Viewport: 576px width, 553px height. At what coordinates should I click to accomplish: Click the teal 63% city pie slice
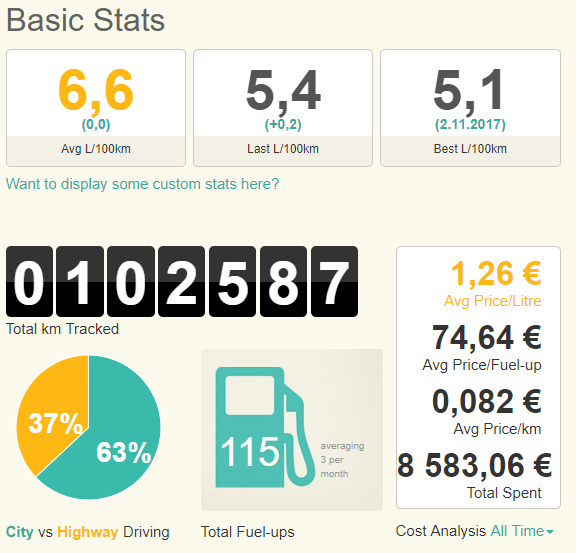[110, 441]
